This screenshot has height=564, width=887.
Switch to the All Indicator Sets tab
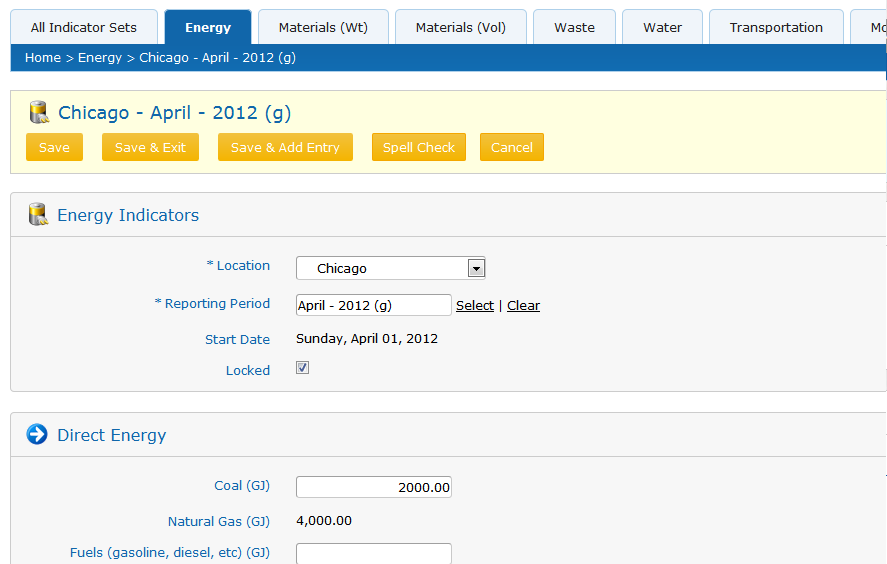pyautogui.click(x=84, y=27)
